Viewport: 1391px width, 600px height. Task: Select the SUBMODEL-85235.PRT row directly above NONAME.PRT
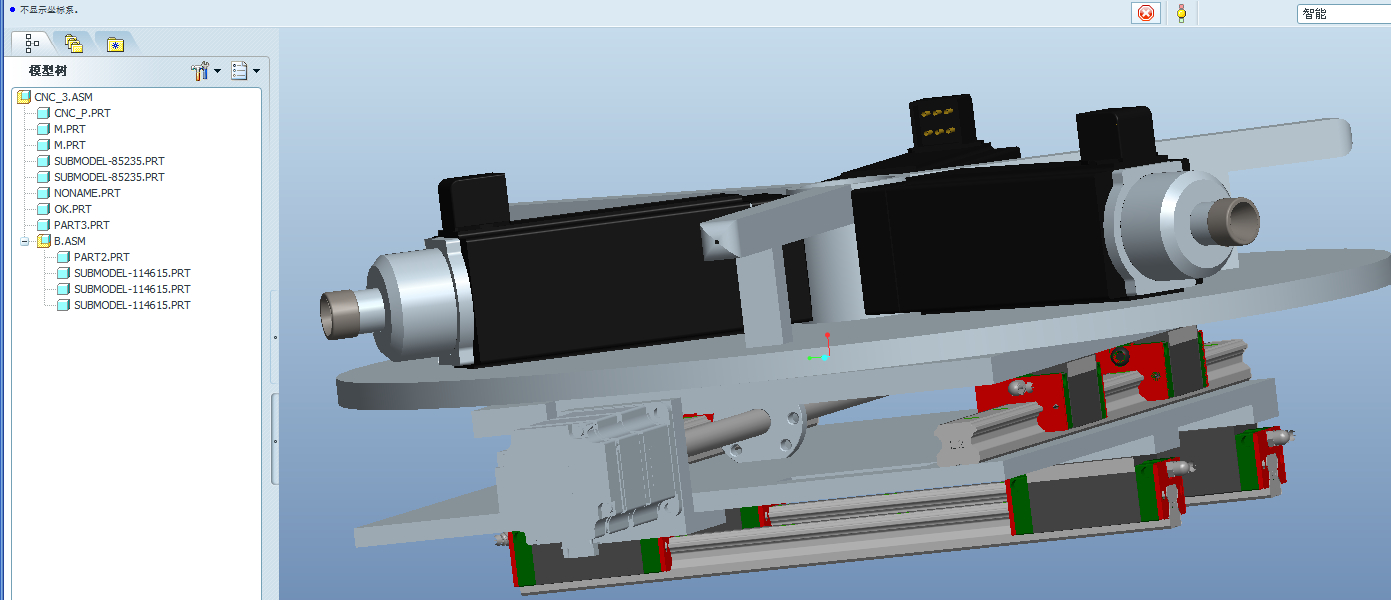coord(100,177)
